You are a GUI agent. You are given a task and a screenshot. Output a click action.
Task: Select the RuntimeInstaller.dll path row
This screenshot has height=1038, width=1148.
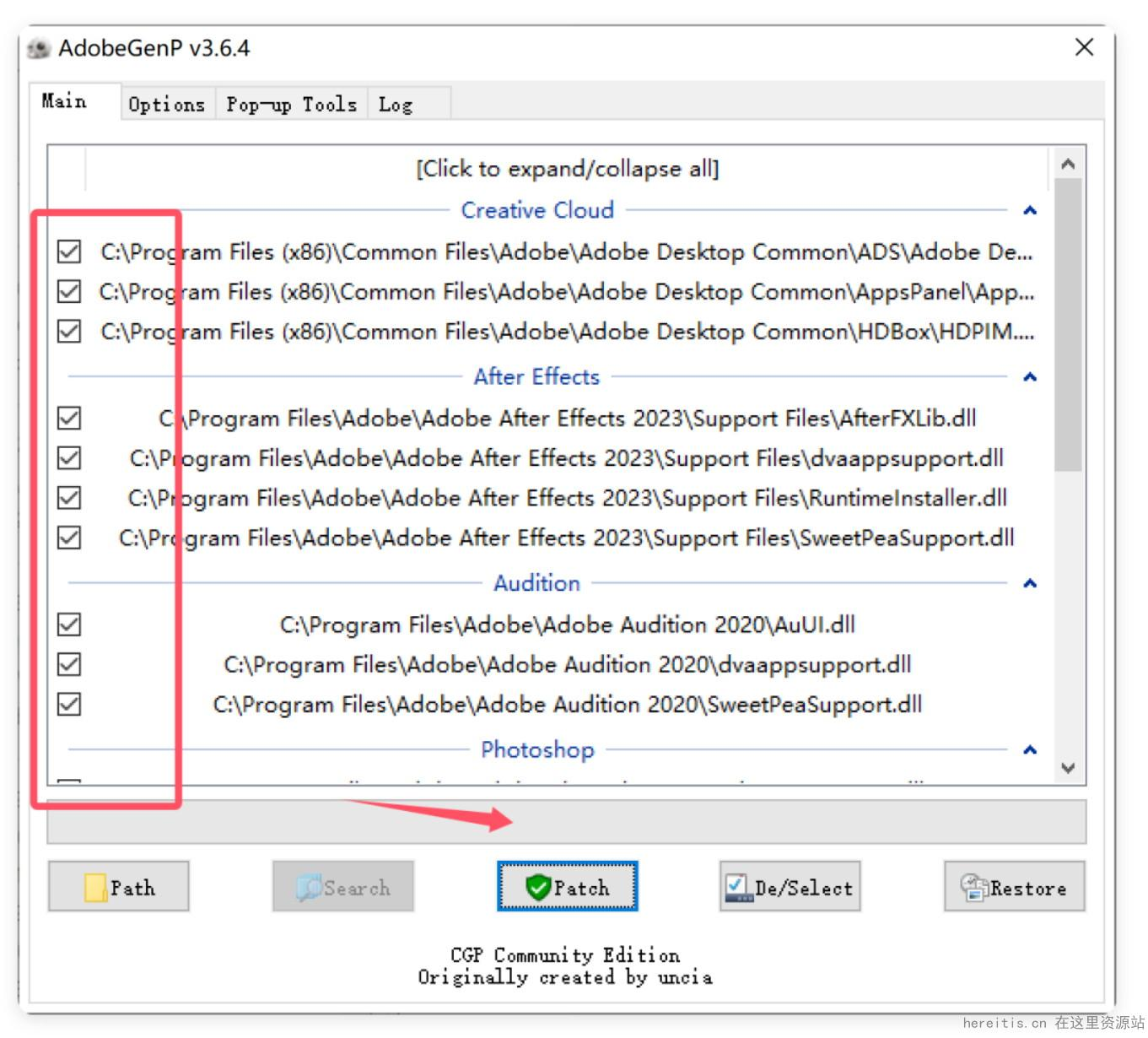coord(567,497)
